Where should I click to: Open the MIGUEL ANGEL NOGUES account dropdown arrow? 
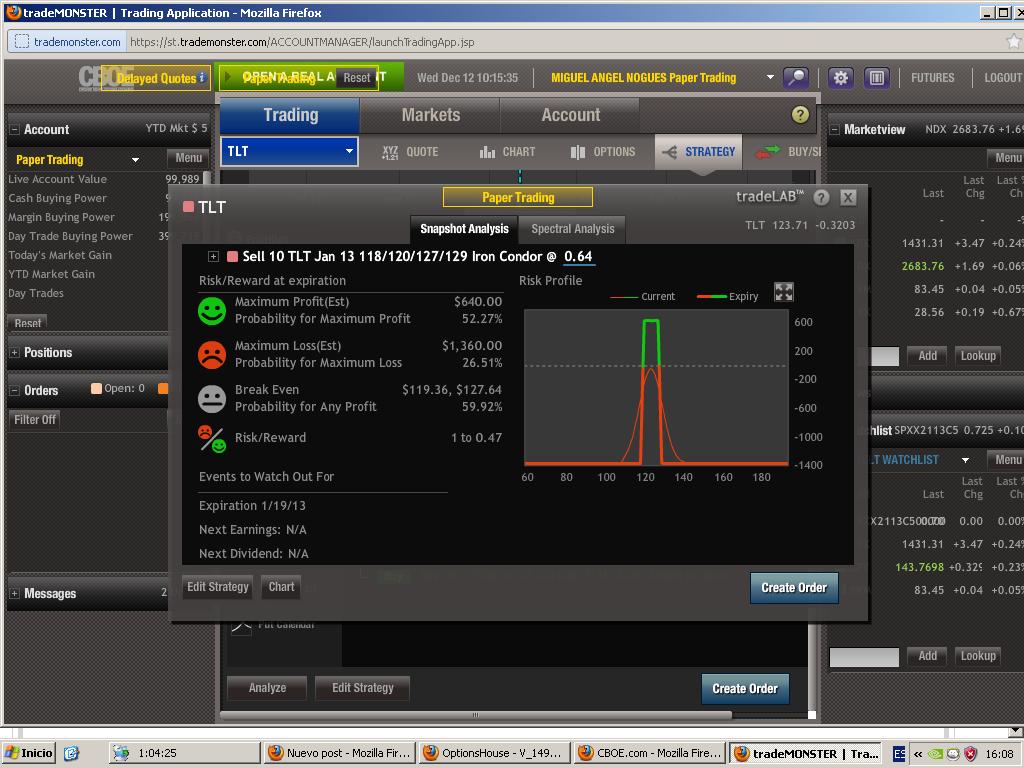coord(770,77)
